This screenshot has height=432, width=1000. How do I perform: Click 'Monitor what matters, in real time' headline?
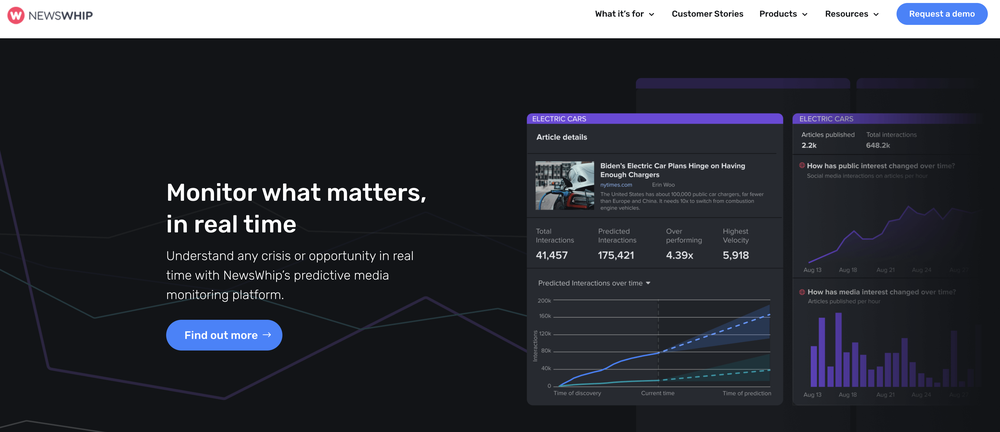[x=296, y=208]
